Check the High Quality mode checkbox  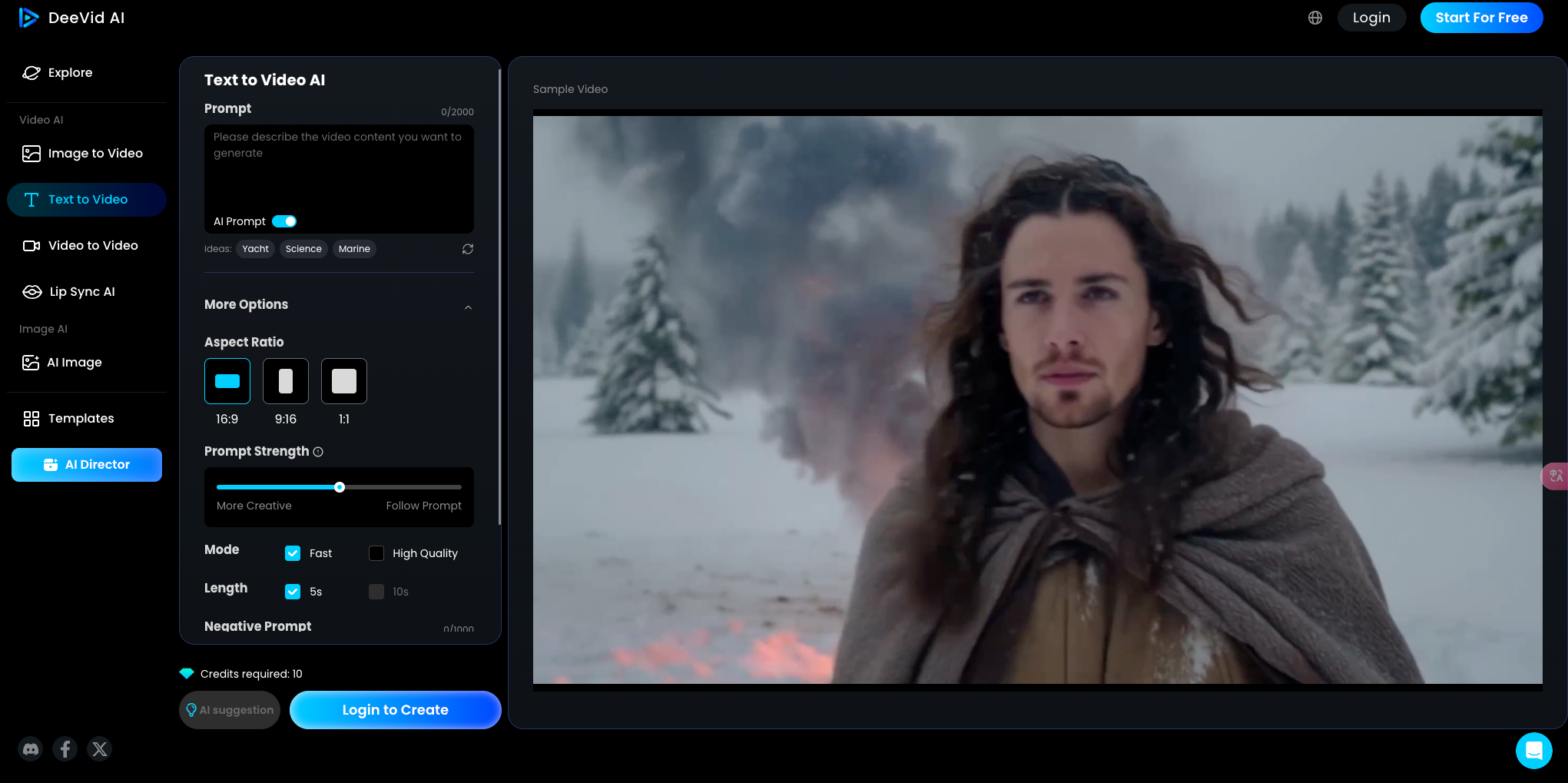click(x=376, y=553)
